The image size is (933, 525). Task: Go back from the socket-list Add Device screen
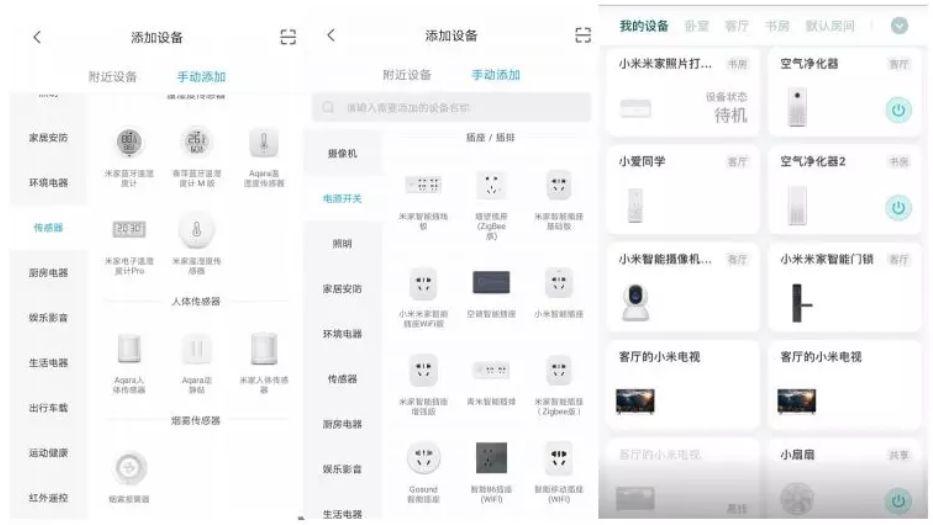331,35
